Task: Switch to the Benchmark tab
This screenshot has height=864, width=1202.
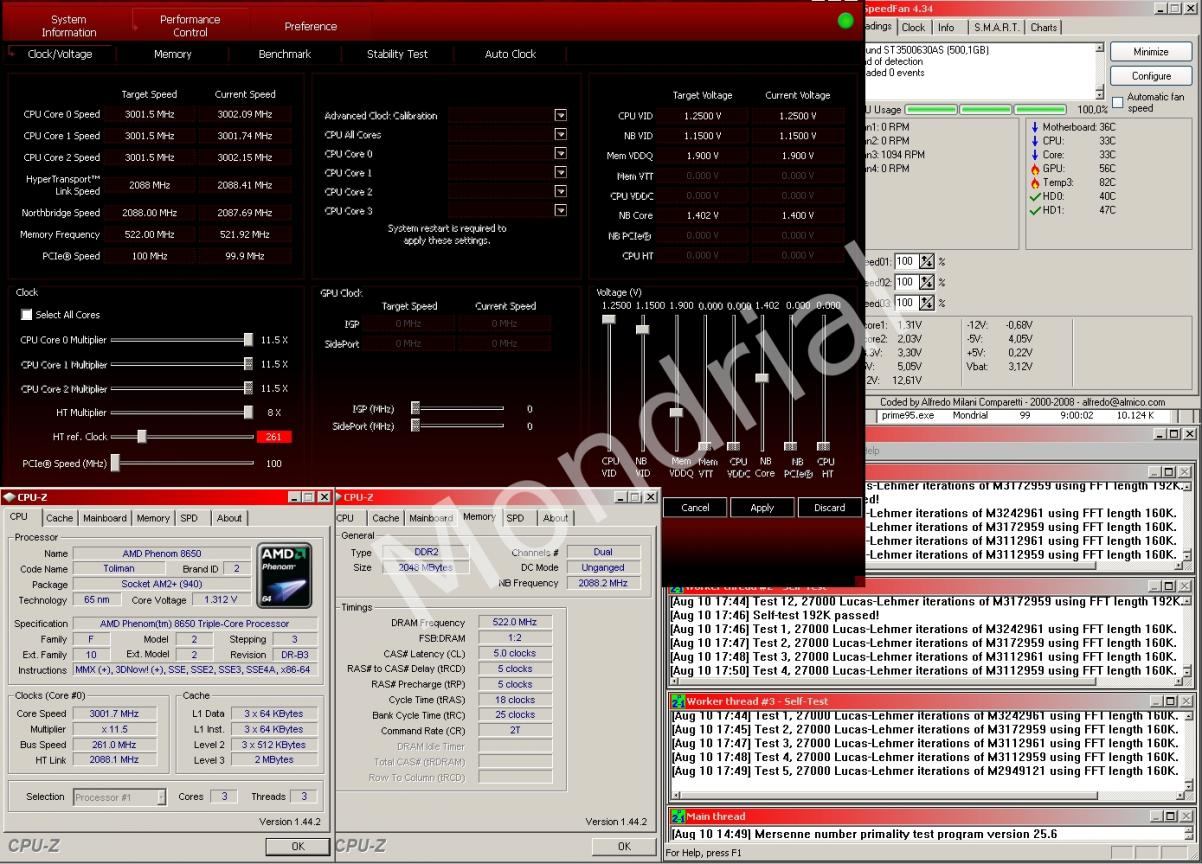Action: point(285,54)
